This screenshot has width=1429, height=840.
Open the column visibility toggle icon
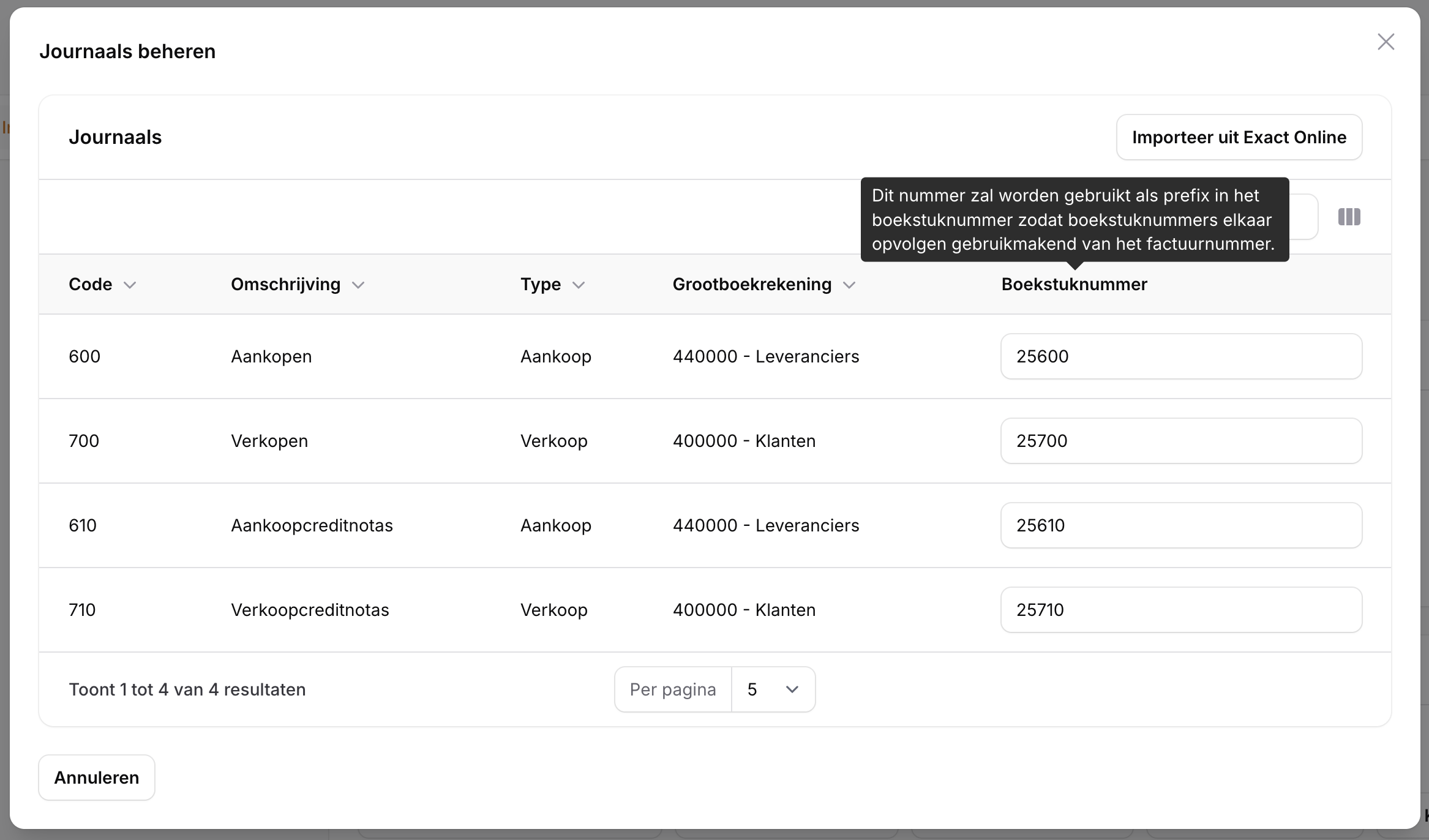pyautogui.click(x=1349, y=217)
